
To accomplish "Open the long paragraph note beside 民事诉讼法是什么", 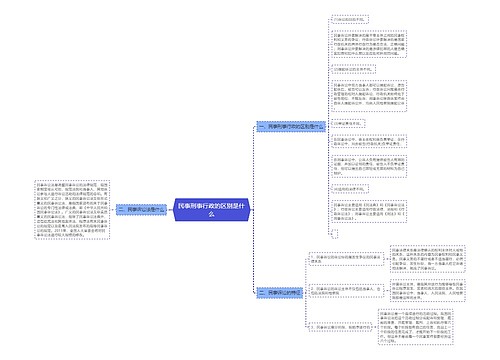I will coord(72,210).
